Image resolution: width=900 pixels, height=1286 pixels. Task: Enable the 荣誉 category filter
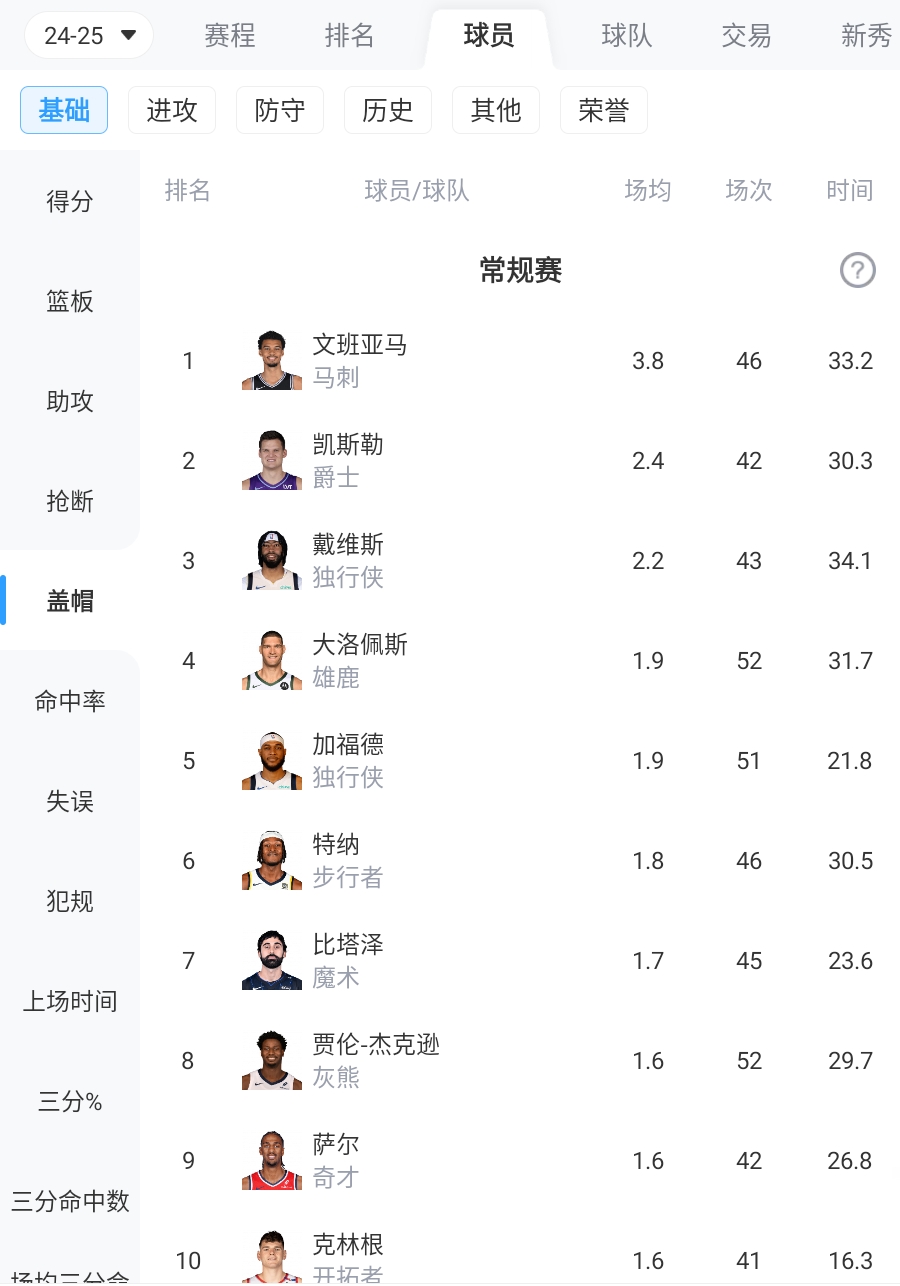(x=604, y=110)
